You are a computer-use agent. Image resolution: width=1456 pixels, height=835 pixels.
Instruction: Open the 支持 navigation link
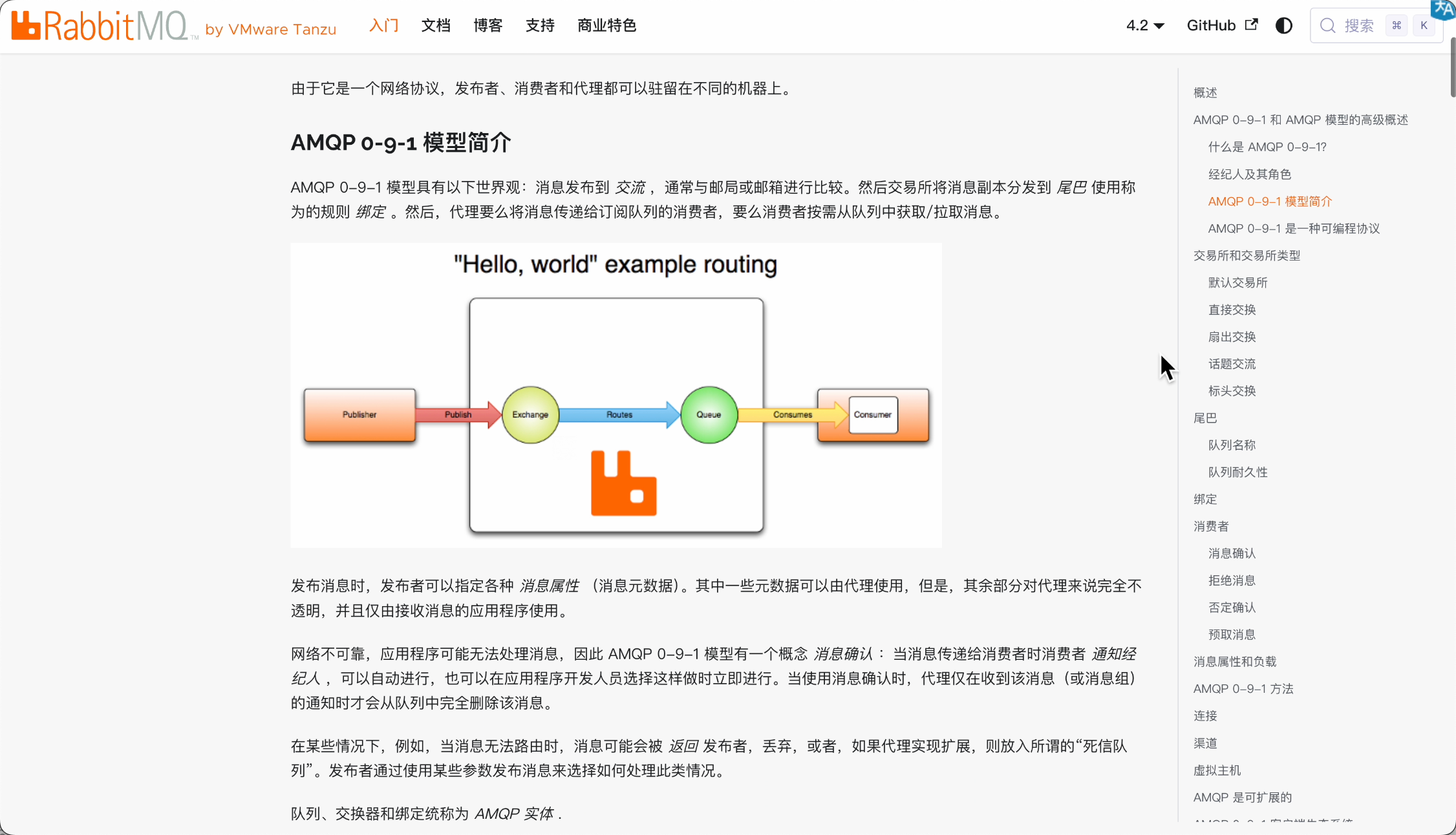pos(540,25)
